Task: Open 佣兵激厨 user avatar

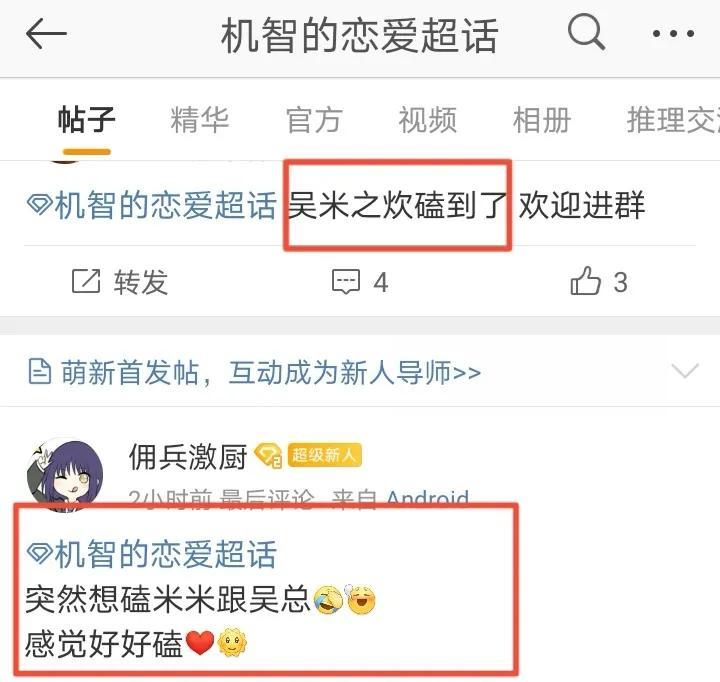Action: (x=64, y=474)
